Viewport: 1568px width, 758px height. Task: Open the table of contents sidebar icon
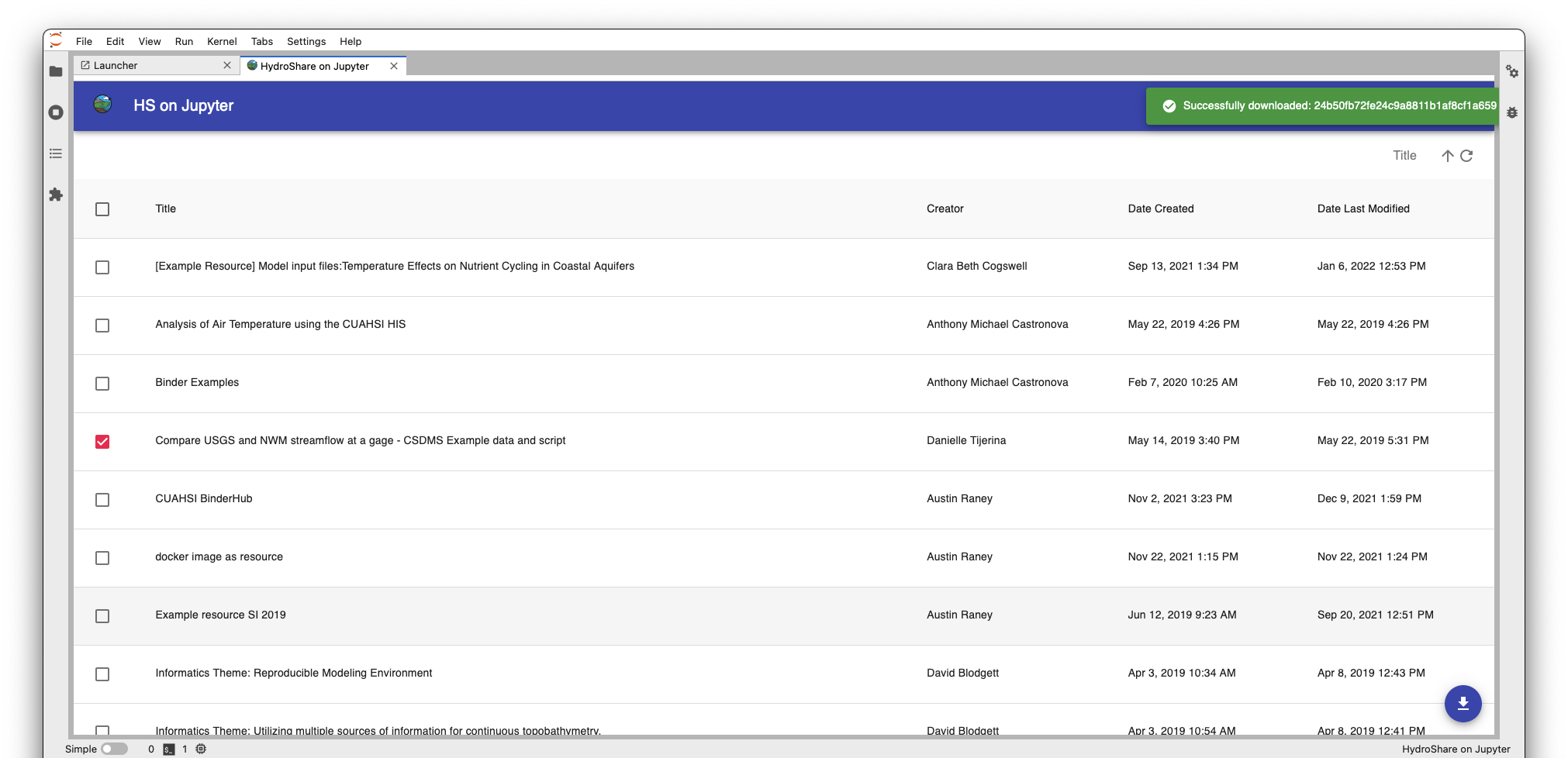coord(56,153)
